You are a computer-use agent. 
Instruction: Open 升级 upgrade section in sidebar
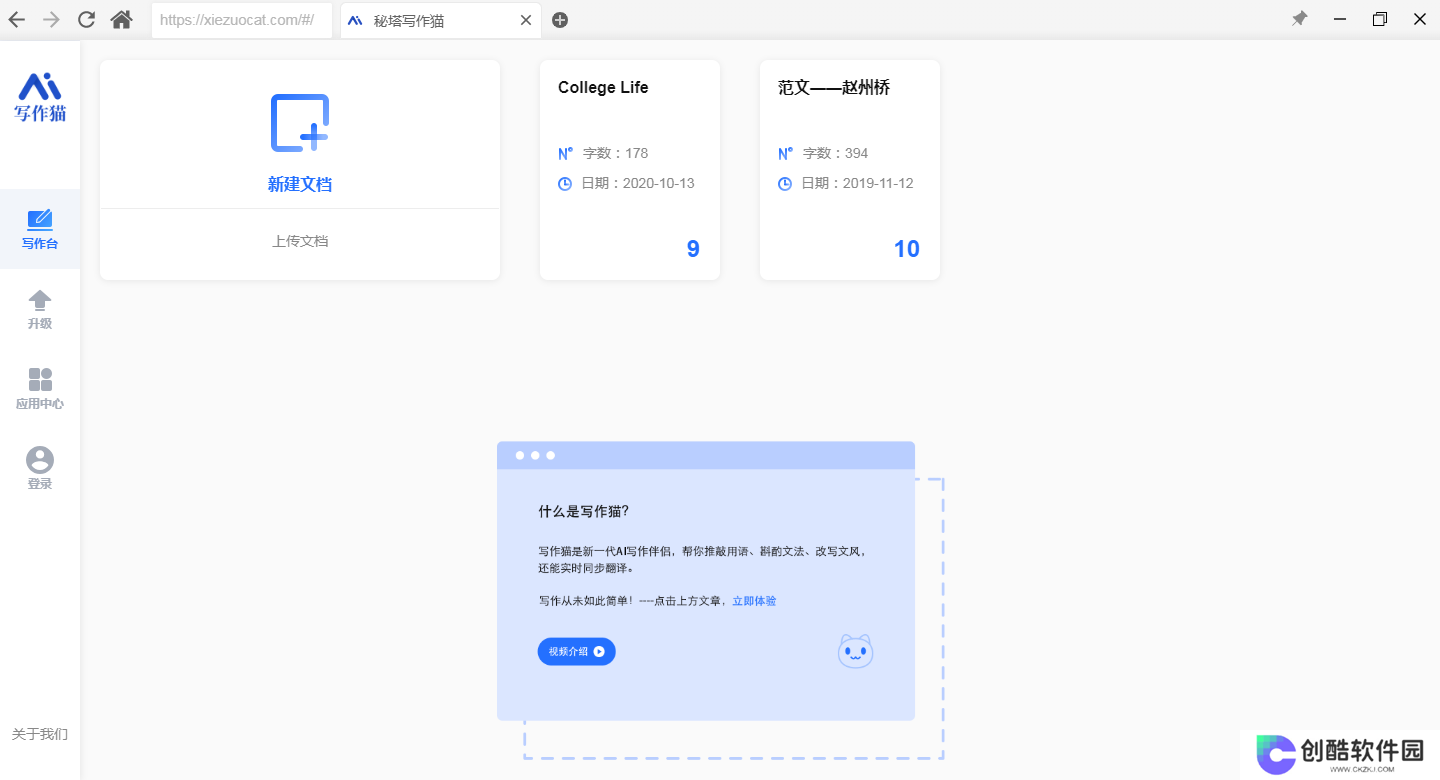pos(40,309)
